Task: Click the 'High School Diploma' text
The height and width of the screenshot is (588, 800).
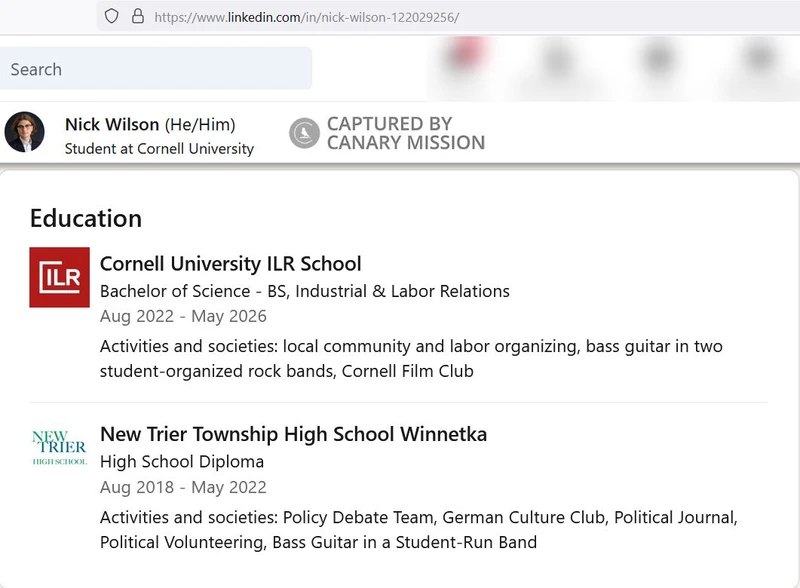Action: [182, 461]
